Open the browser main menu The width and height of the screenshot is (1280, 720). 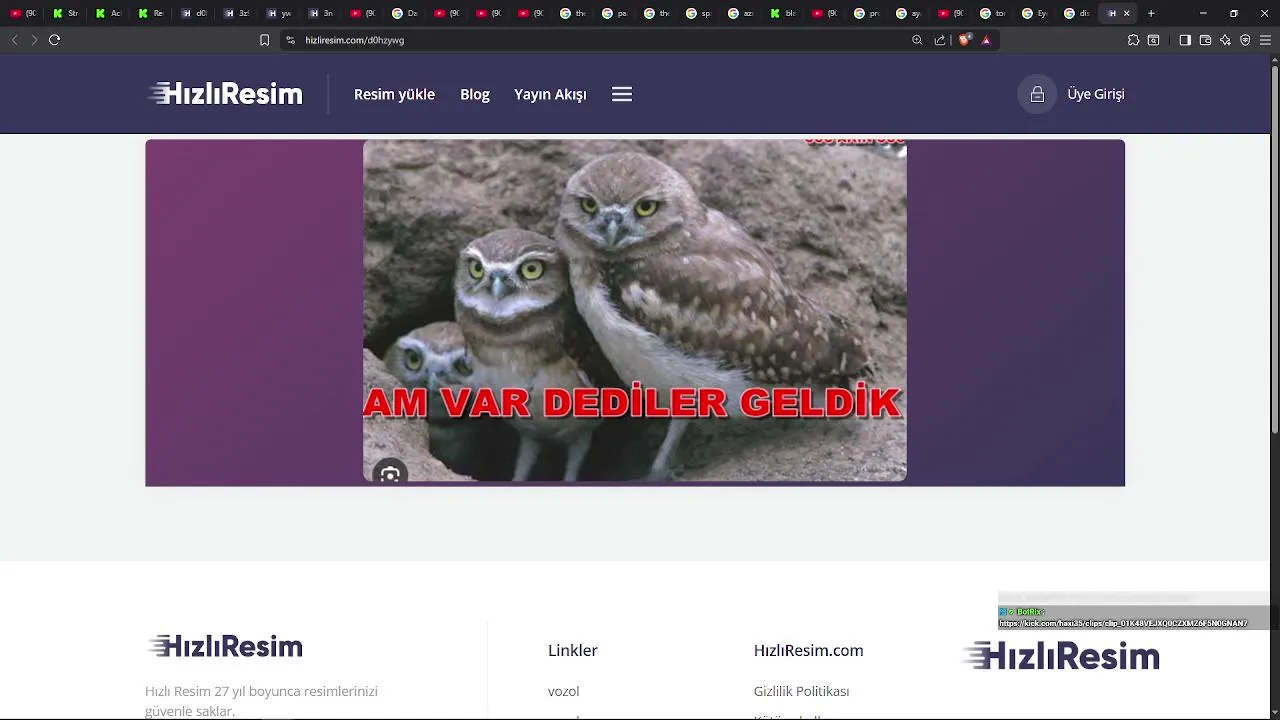(1265, 40)
